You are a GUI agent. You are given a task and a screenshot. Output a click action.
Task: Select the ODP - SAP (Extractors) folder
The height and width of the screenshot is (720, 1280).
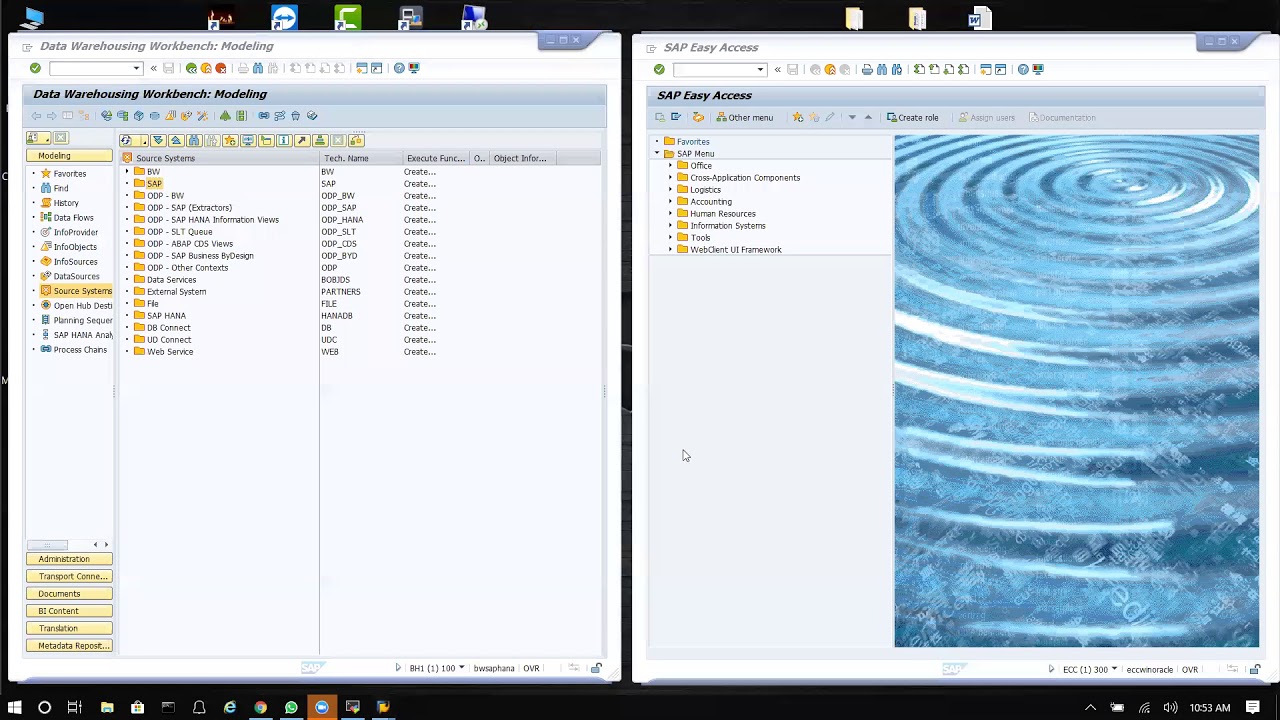point(189,208)
